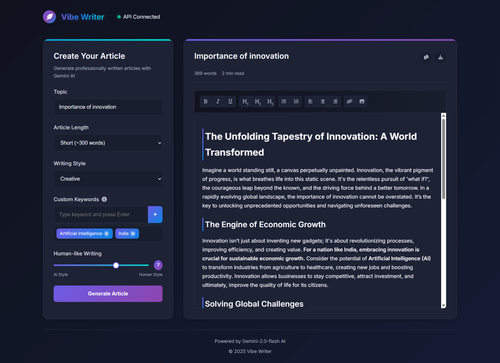500x363 pixels.
Task: Click the Generate Article button
Action: click(108, 294)
